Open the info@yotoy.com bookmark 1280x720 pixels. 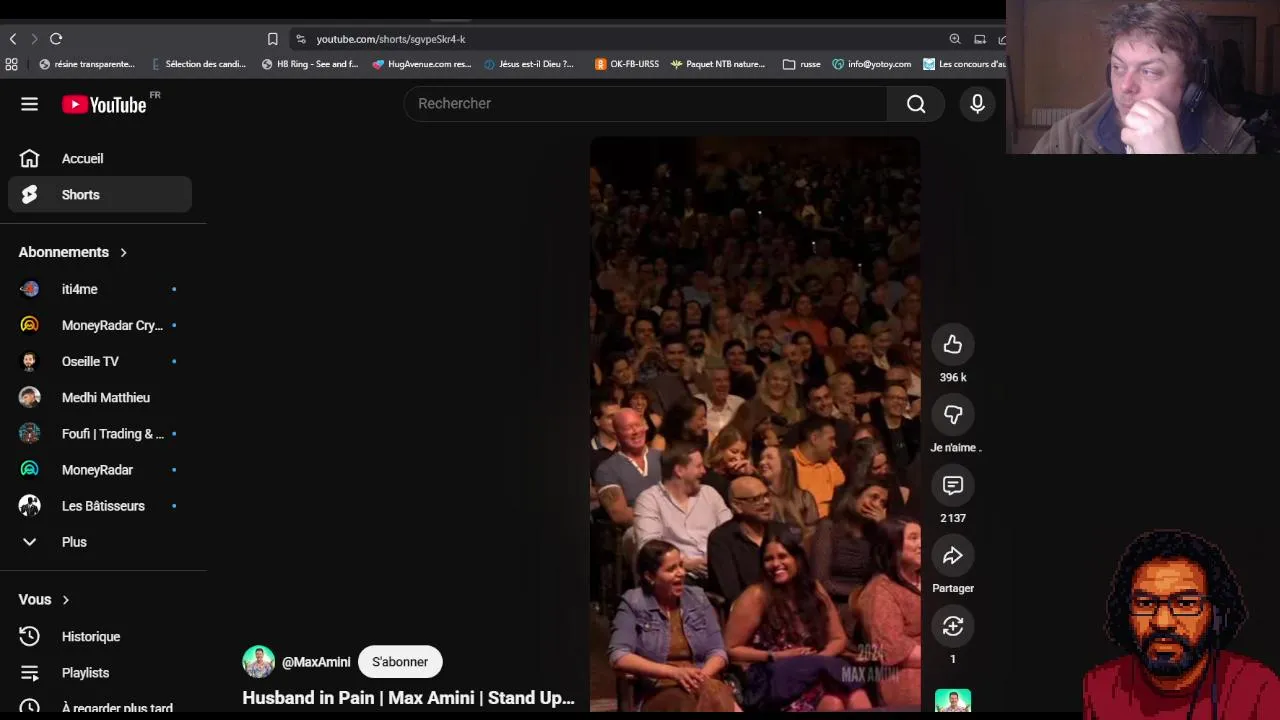(872, 64)
